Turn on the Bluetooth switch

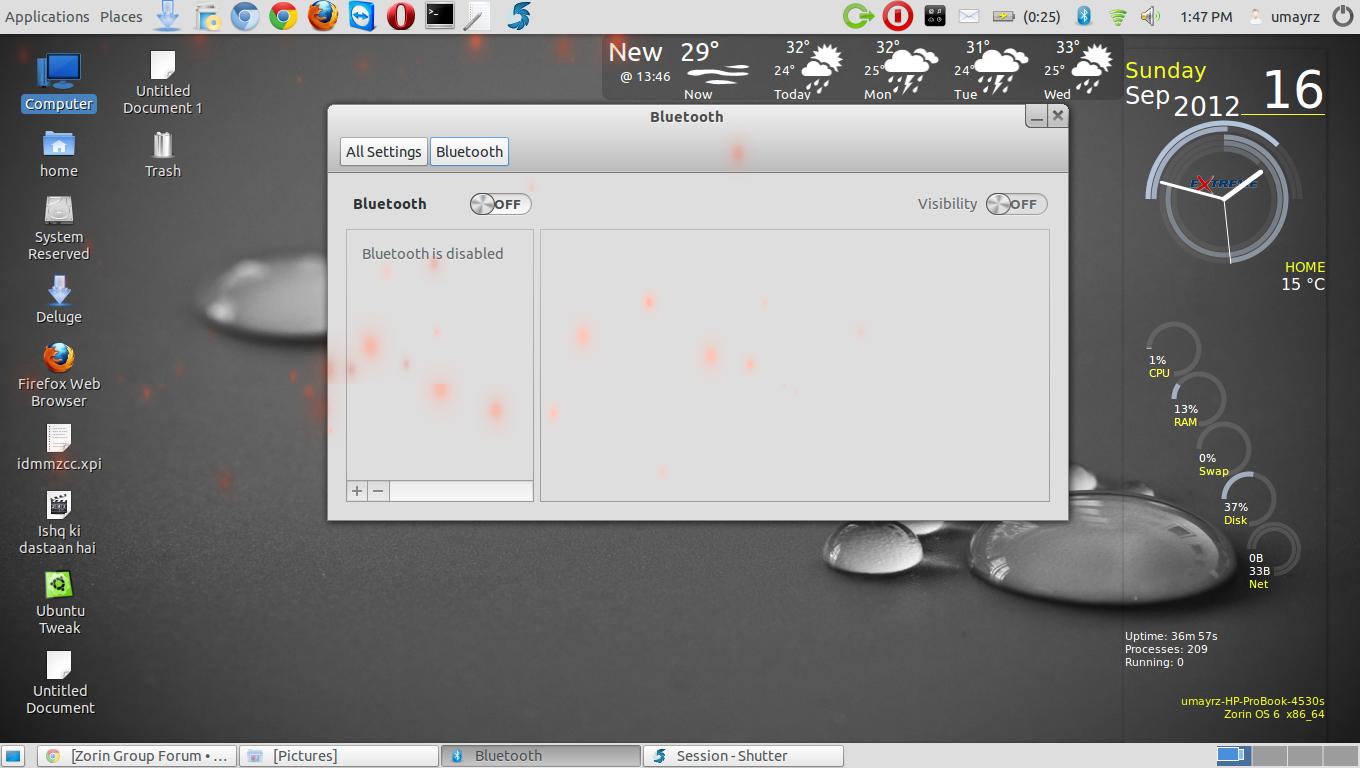click(500, 204)
